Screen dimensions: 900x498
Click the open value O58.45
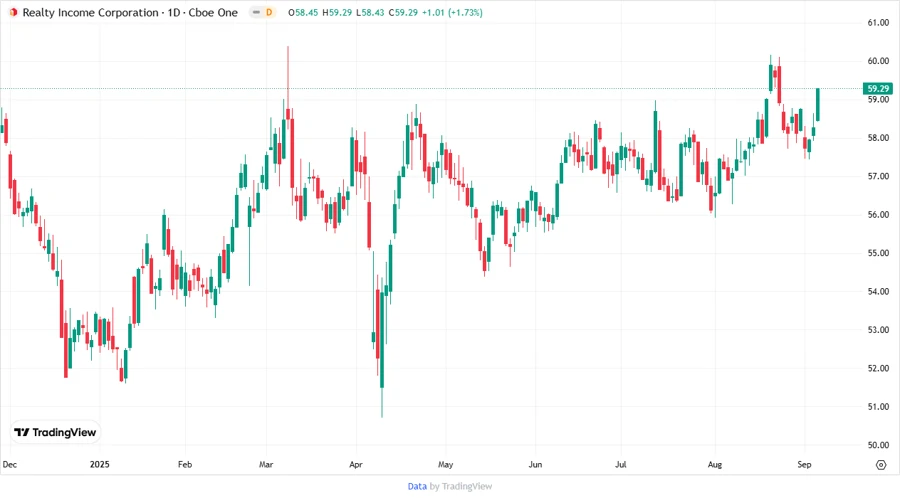coord(303,13)
